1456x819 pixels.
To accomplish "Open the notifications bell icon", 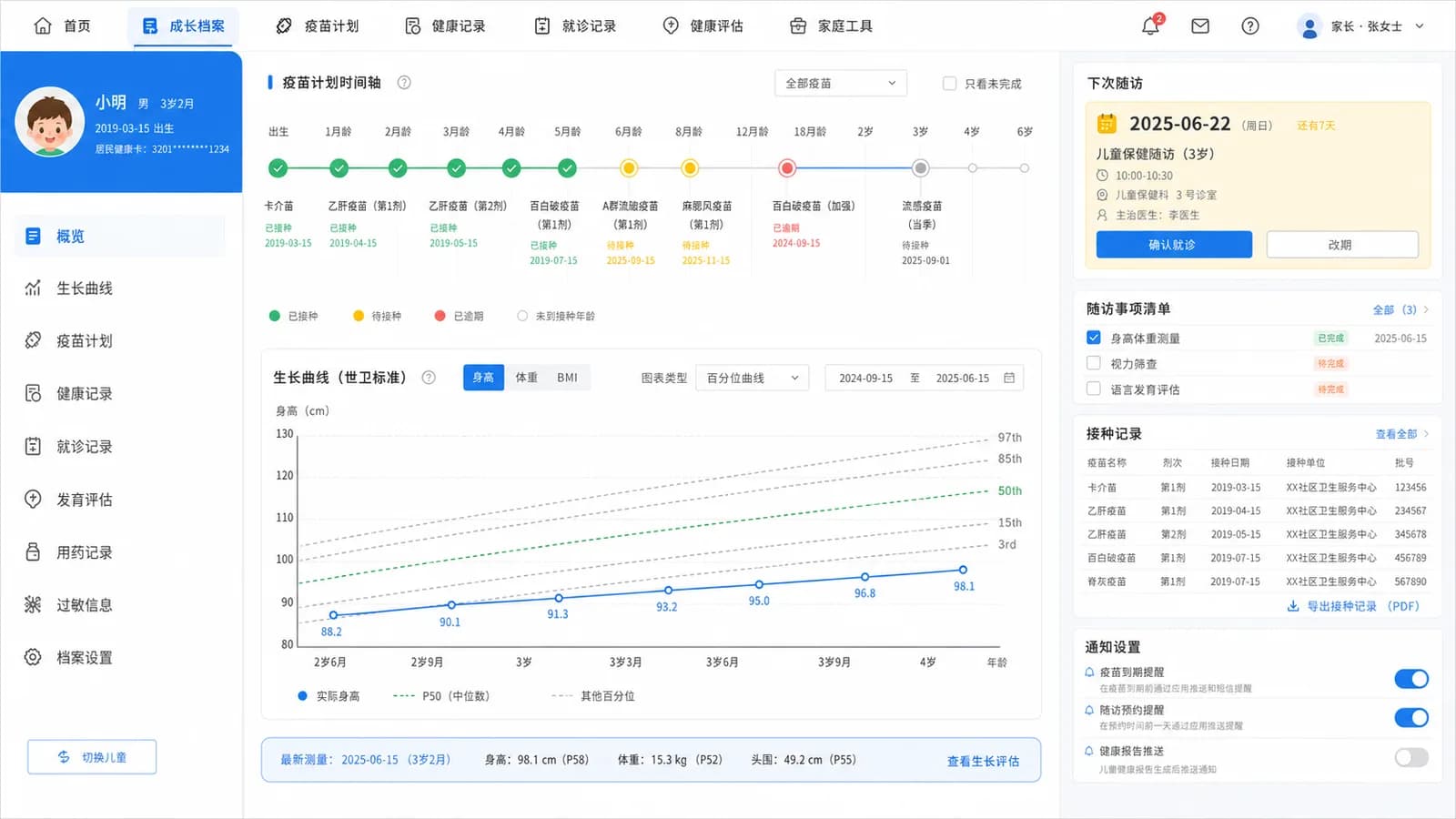I will [x=1150, y=25].
